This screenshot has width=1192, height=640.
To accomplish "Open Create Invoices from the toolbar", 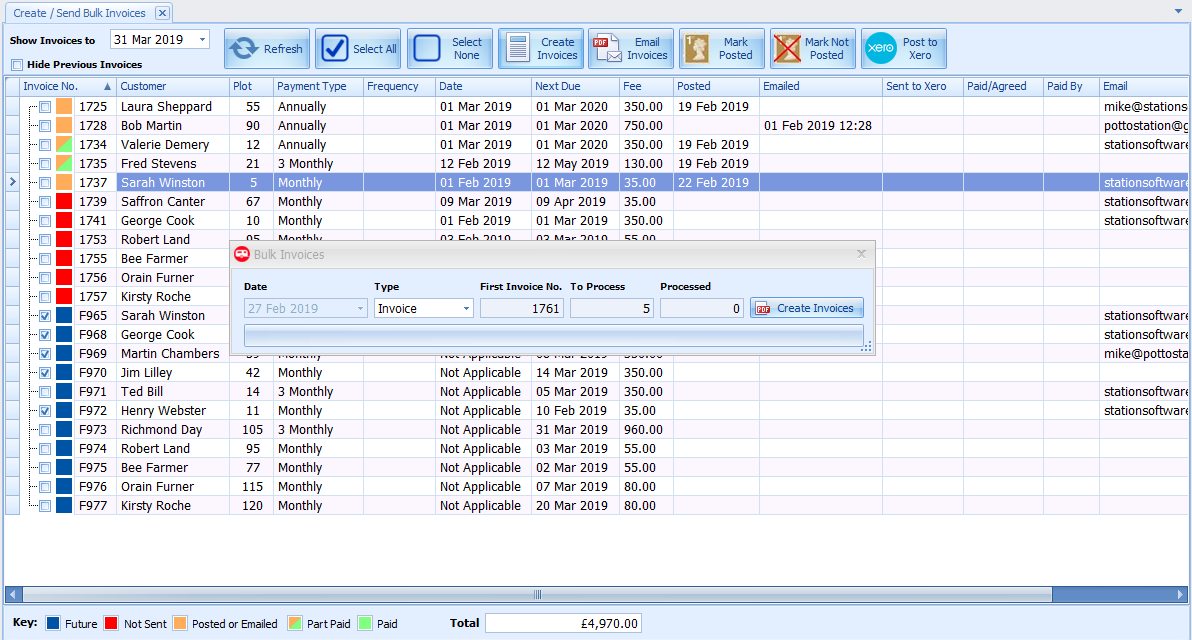I will pos(540,48).
